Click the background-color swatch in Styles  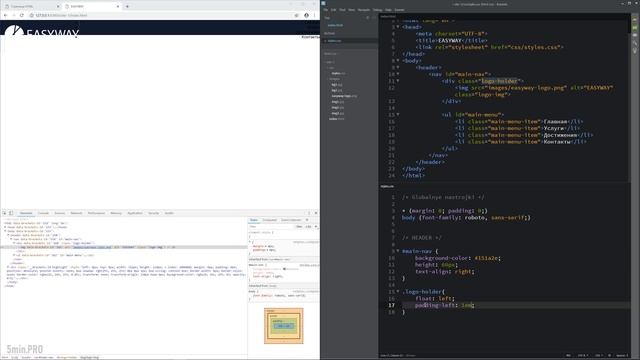pos(284,269)
